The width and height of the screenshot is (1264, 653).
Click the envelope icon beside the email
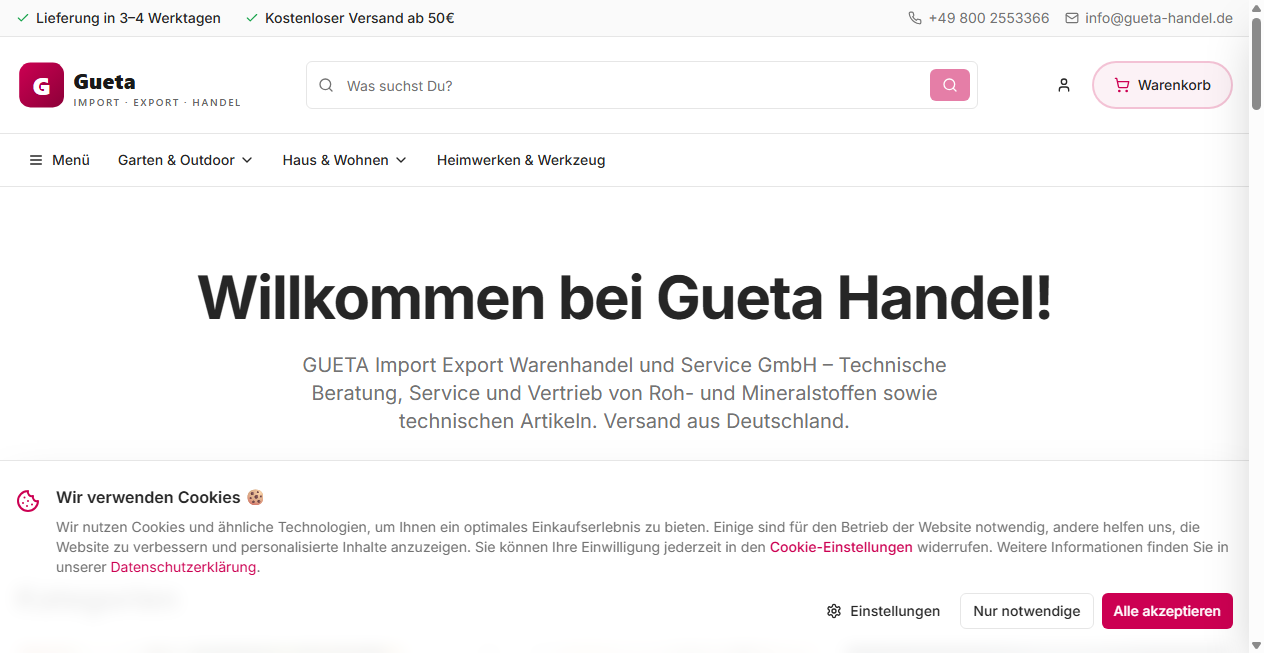(x=1070, y=17)
